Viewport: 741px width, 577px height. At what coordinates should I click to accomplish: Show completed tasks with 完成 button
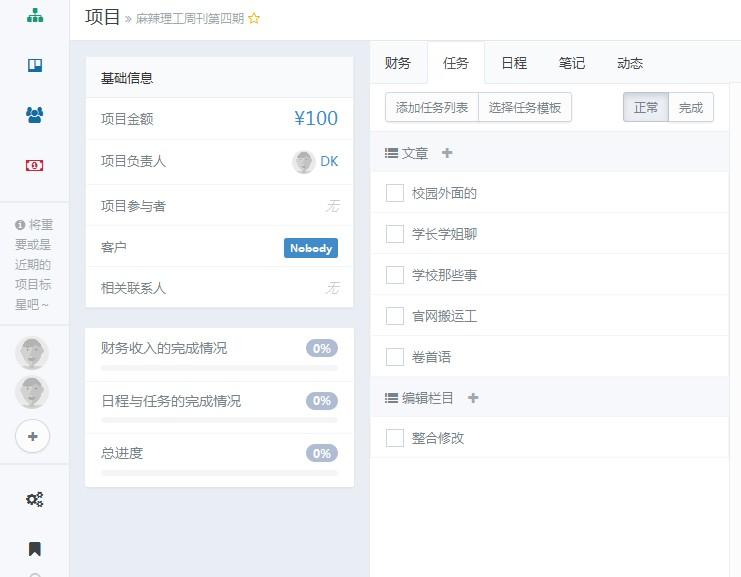[x=691, y=107]
